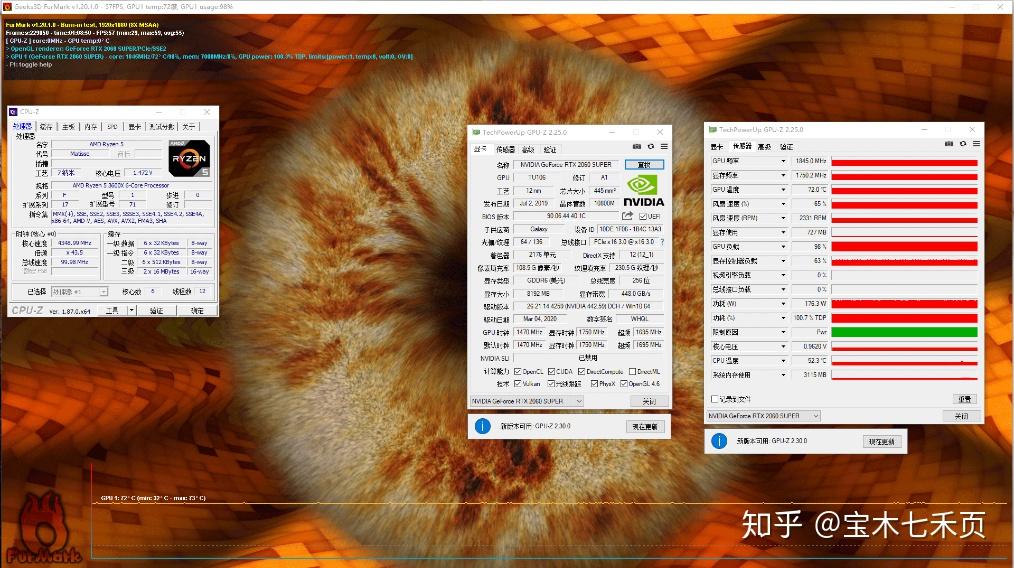Click Tools button in CPU-Z
The width and height of the screenshot is (1014, 568).
(112, 311)
